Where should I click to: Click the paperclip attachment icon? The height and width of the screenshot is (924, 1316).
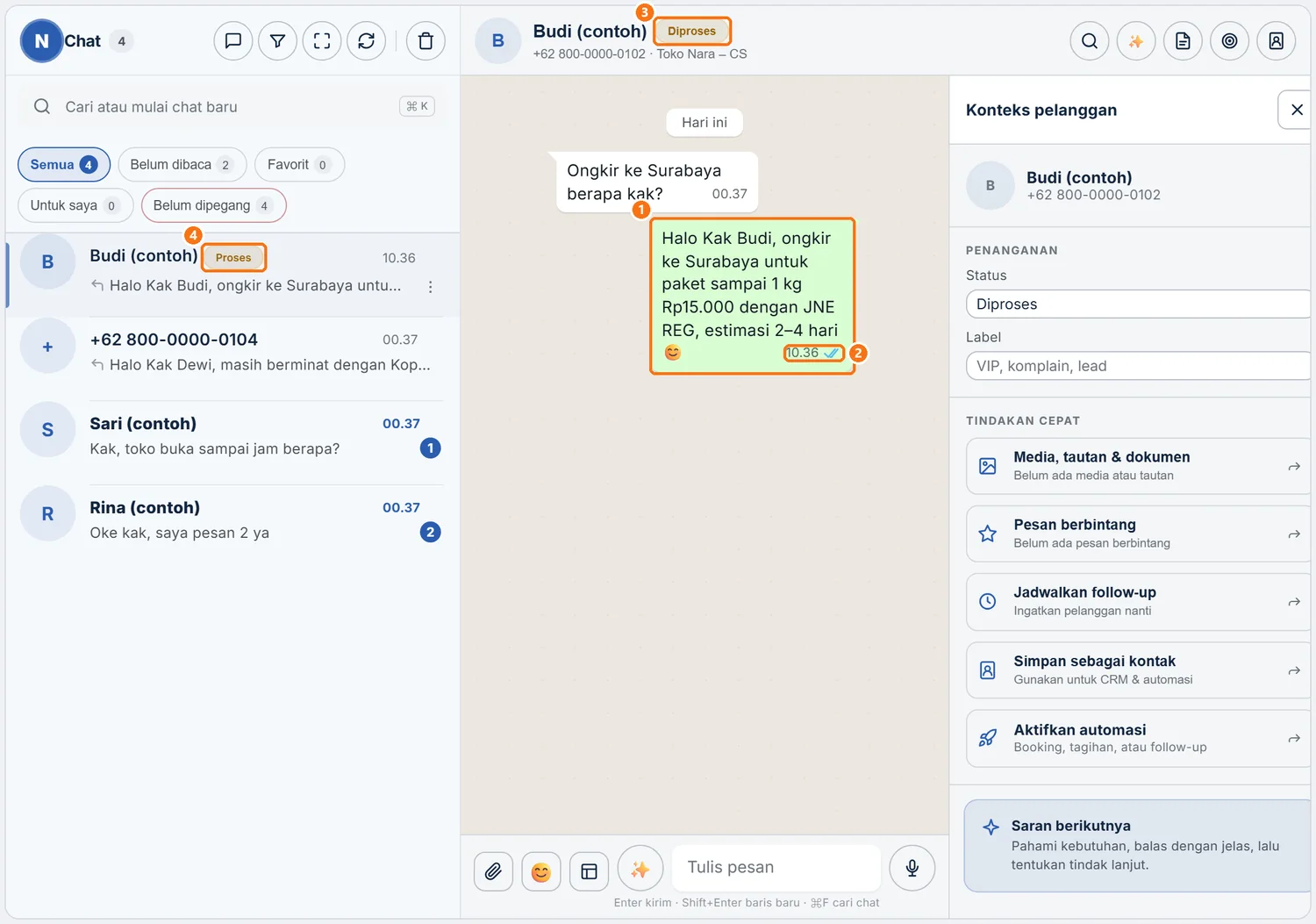coord(494,871)
